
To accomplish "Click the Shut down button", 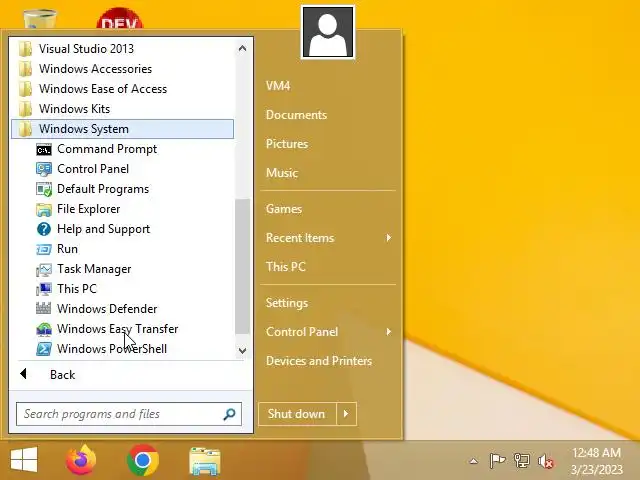I will pyautogui.click(x=297, y=414).
